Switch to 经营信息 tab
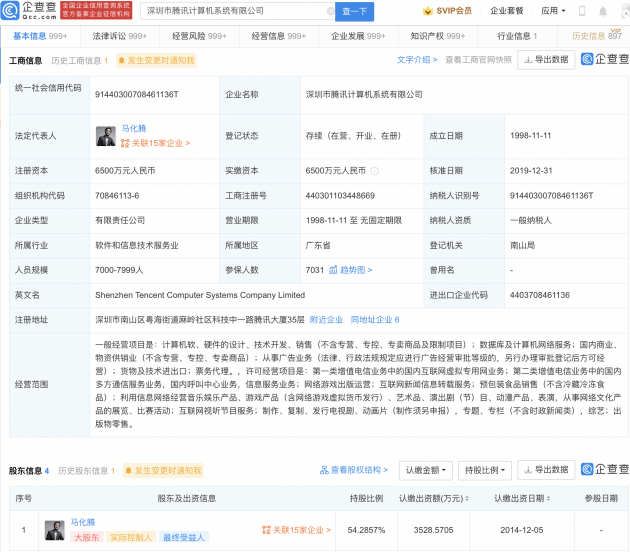The height and width of the screenshot is (552, 630). [x=278, y=36]
